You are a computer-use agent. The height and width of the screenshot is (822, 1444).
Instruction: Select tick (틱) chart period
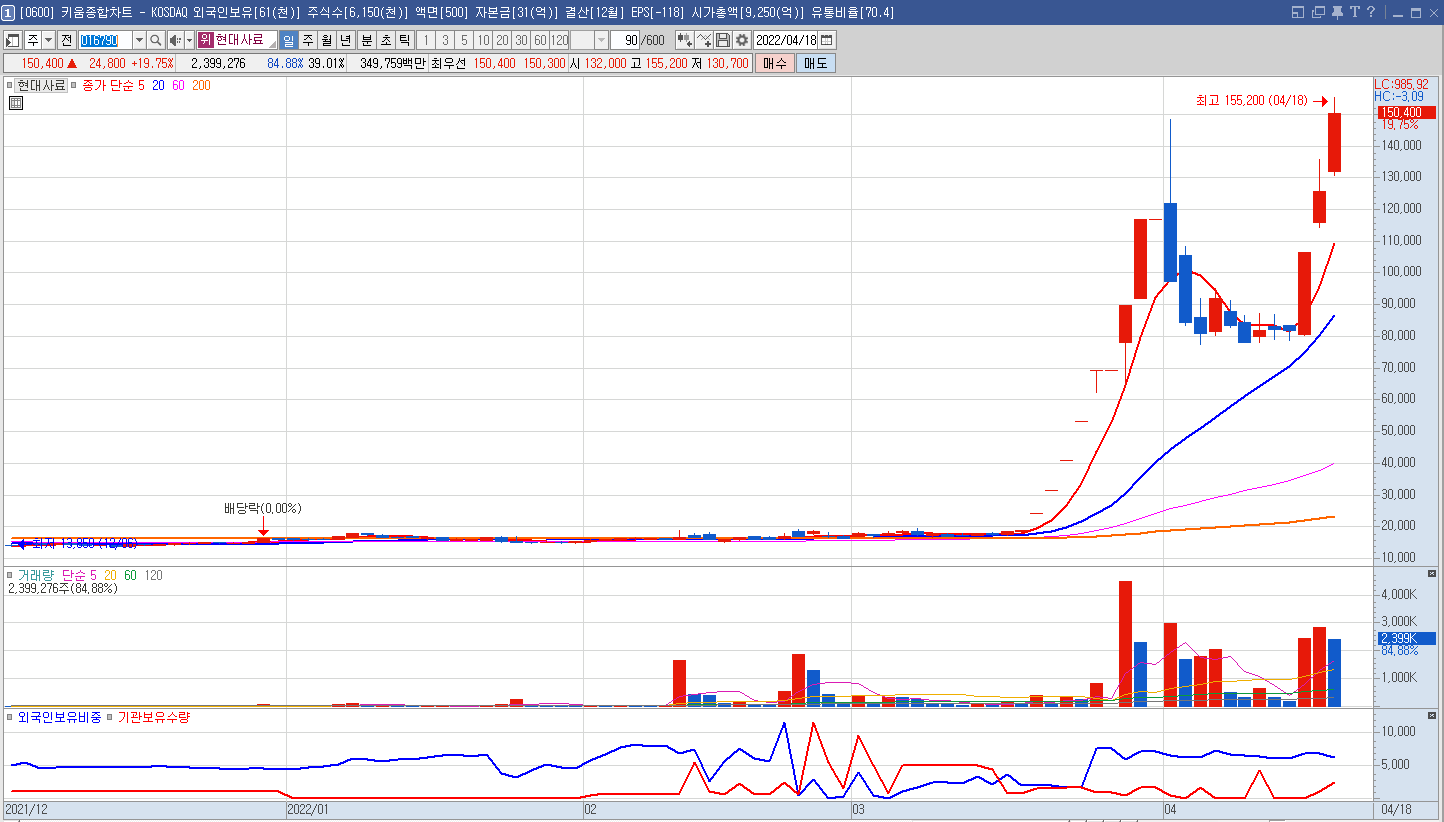[404, 40]
